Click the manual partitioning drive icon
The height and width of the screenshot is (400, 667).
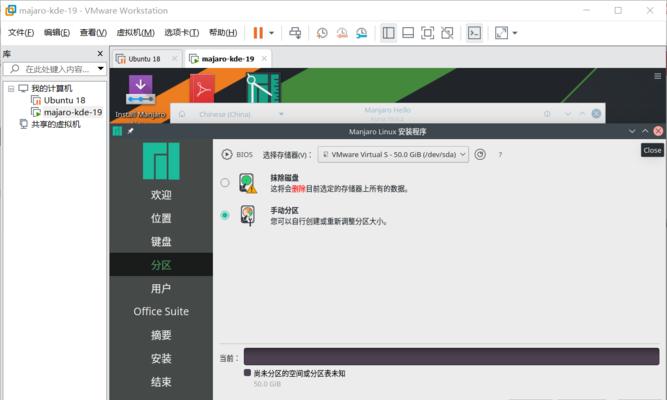pos(248,215)
